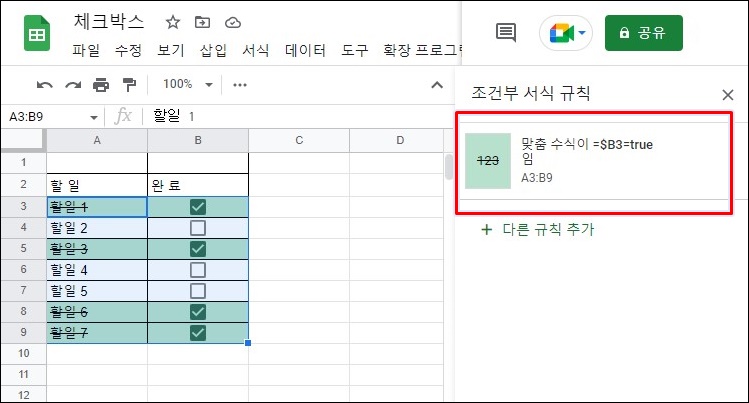Collapse the menus with the up chevron

coord(437,85)
